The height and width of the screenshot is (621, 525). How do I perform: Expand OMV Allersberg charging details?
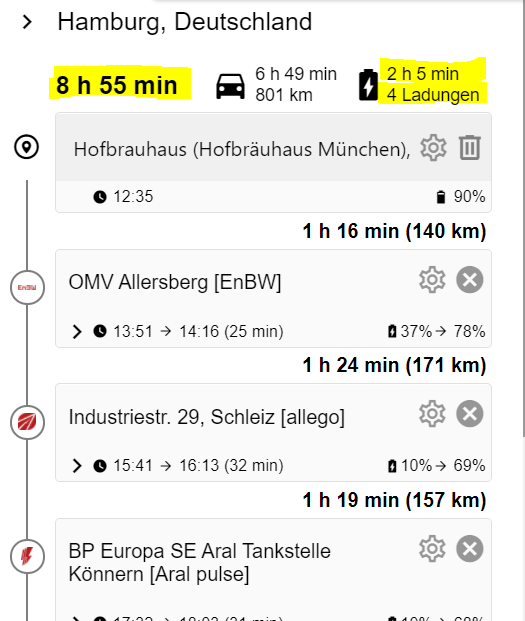click(x=77, y=331)
